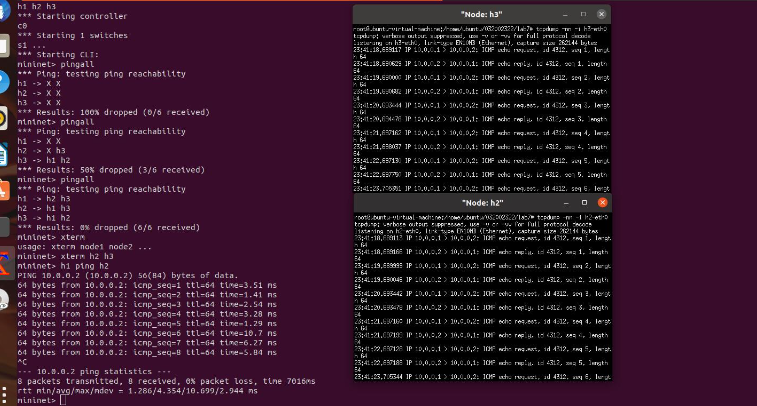Click the "h2 -> h1 h3" ping result
757x406 pixels.
44,209
